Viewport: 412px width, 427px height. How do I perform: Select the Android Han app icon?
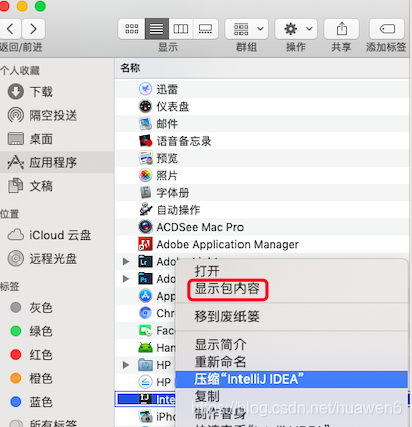point(145,348)
